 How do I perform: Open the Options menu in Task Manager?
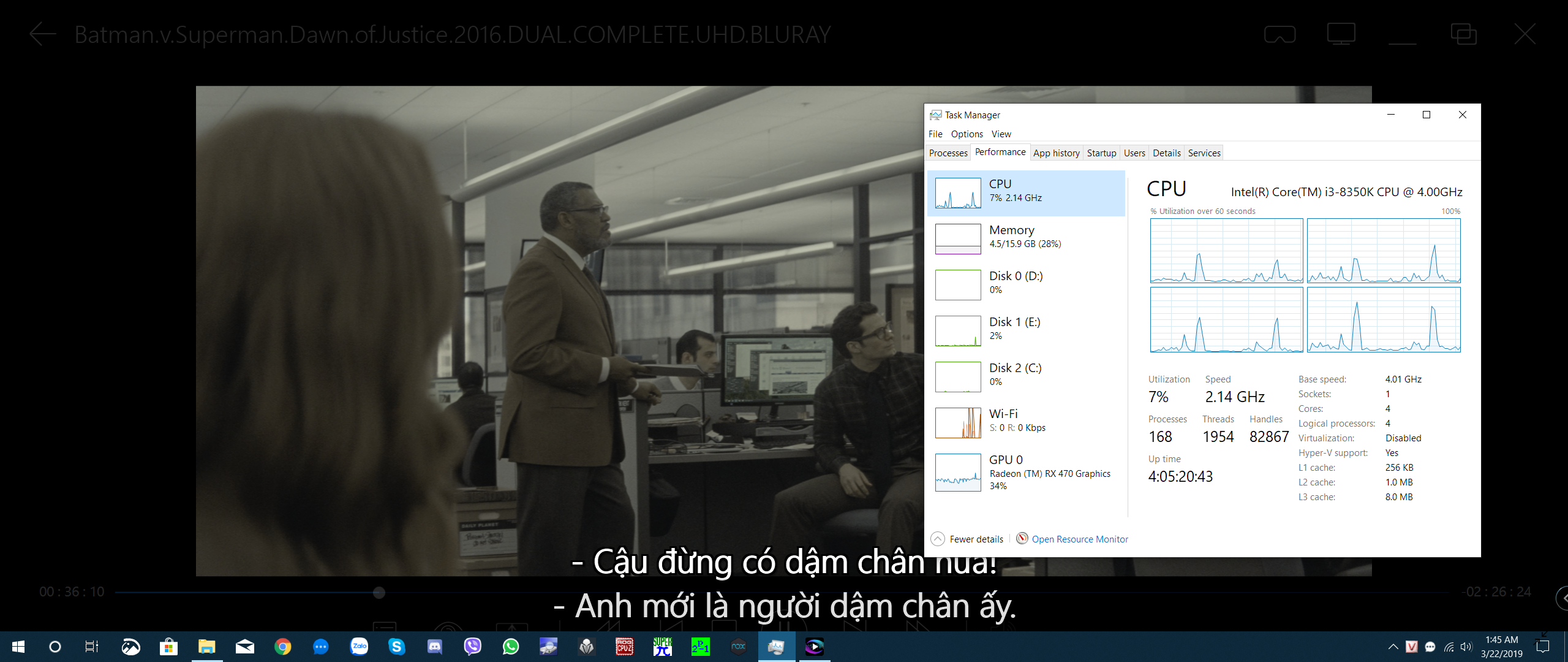(x=967, y=134)
